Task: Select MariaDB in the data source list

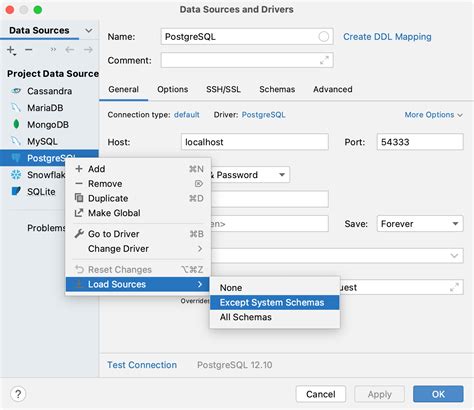Action: (49, 108)
